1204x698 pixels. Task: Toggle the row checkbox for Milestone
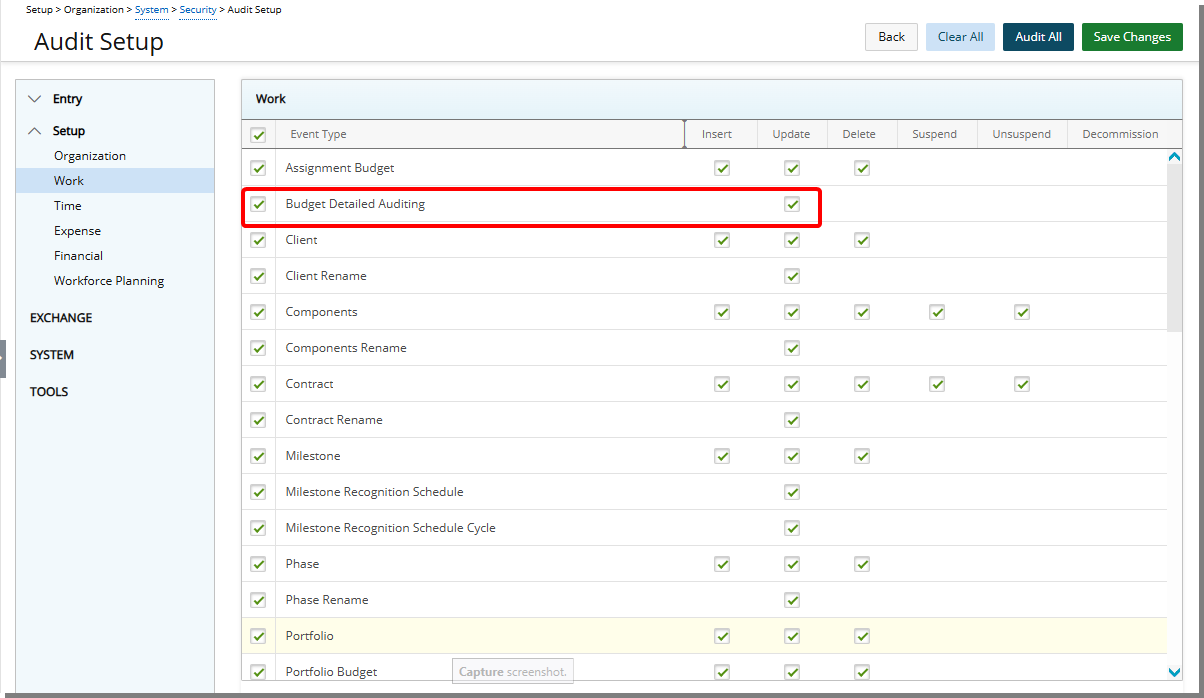pos(258,456)
